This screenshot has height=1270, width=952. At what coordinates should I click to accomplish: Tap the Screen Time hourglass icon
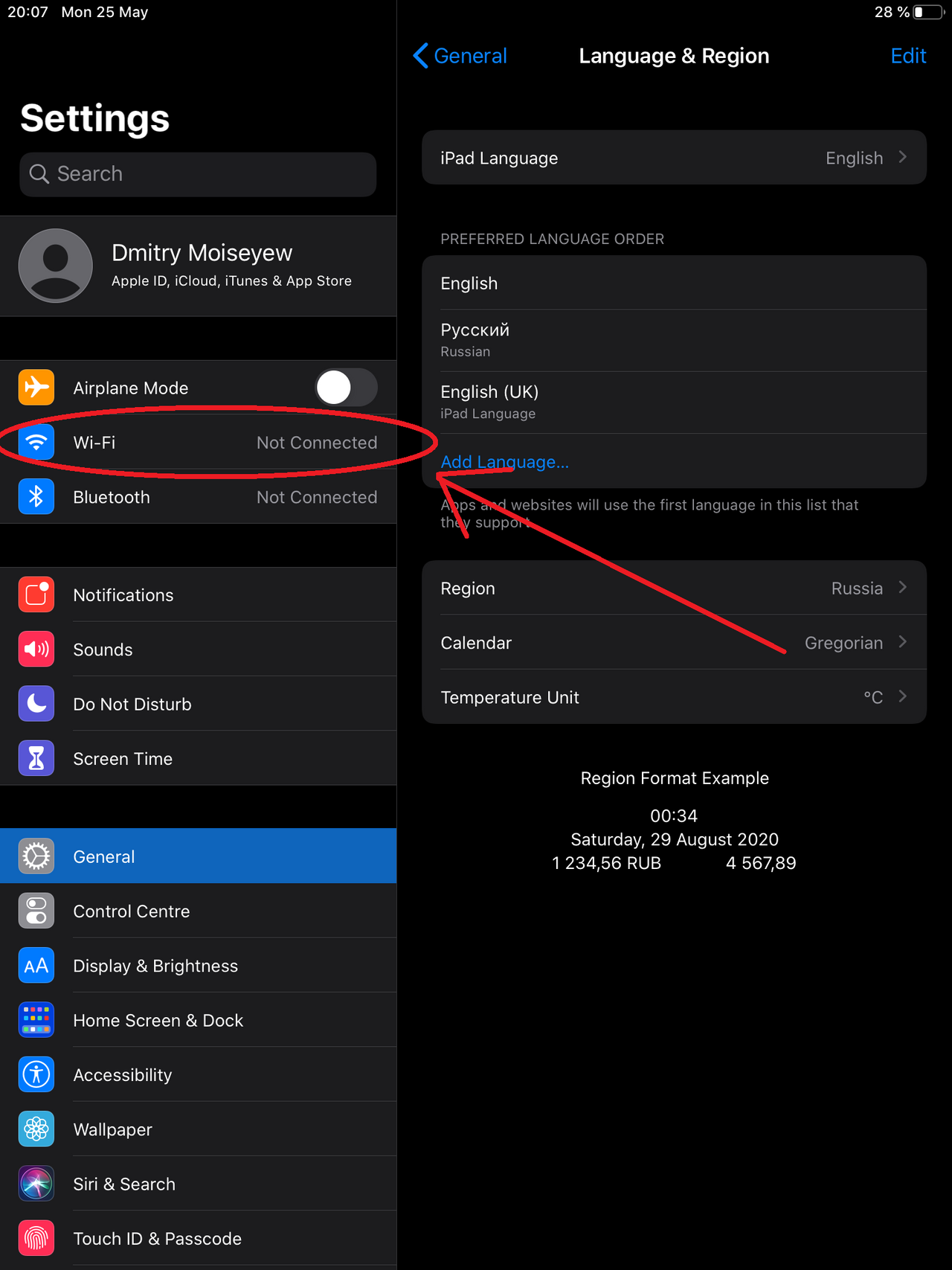36,758
